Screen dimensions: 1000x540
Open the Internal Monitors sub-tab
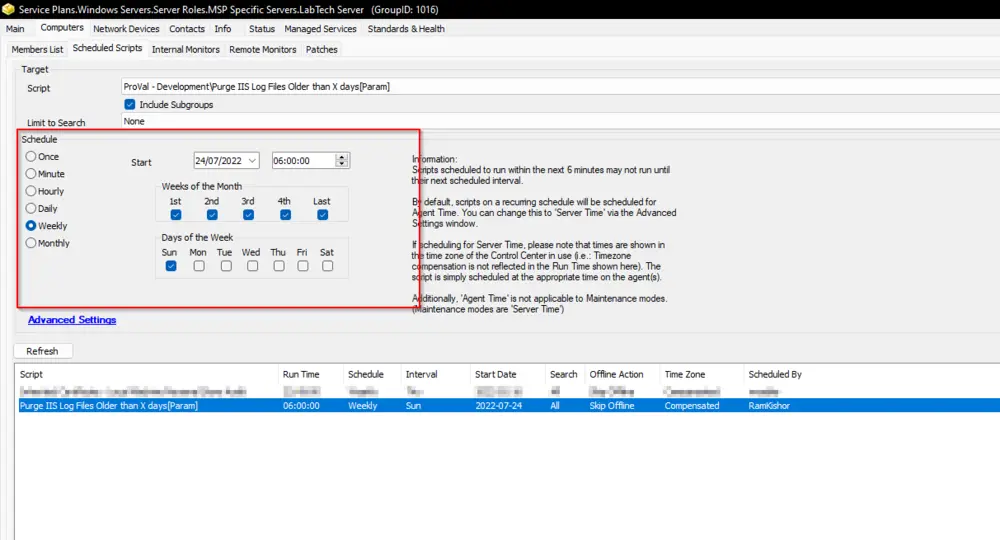(x=186, y=49)
